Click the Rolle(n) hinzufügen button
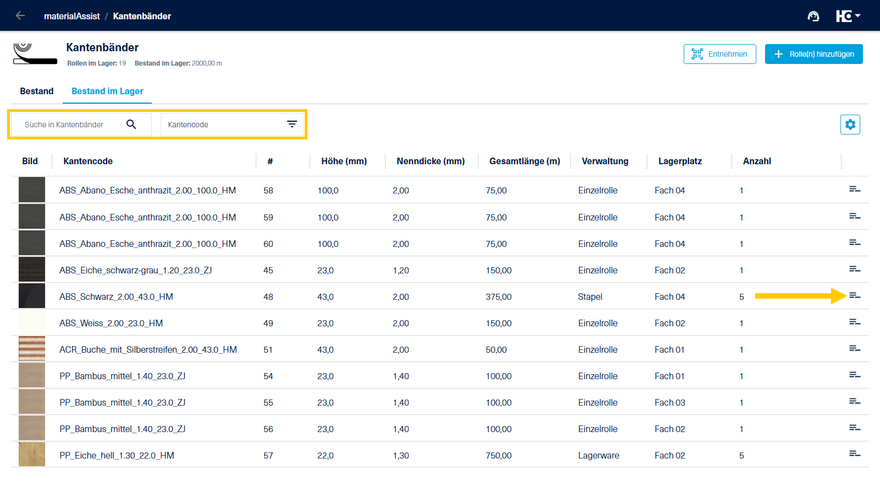 [x=813, y=54]
